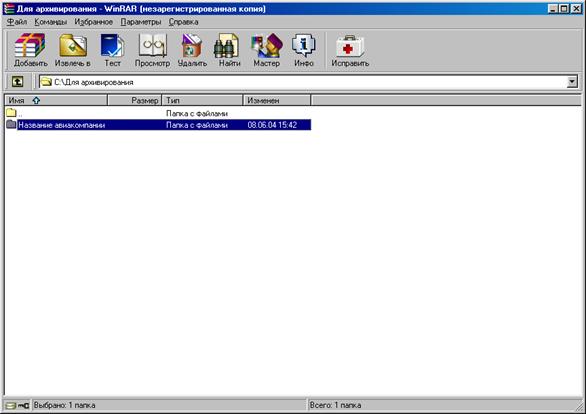Open the Справка menu
The image size is (586, 414).
pos(183,22)
